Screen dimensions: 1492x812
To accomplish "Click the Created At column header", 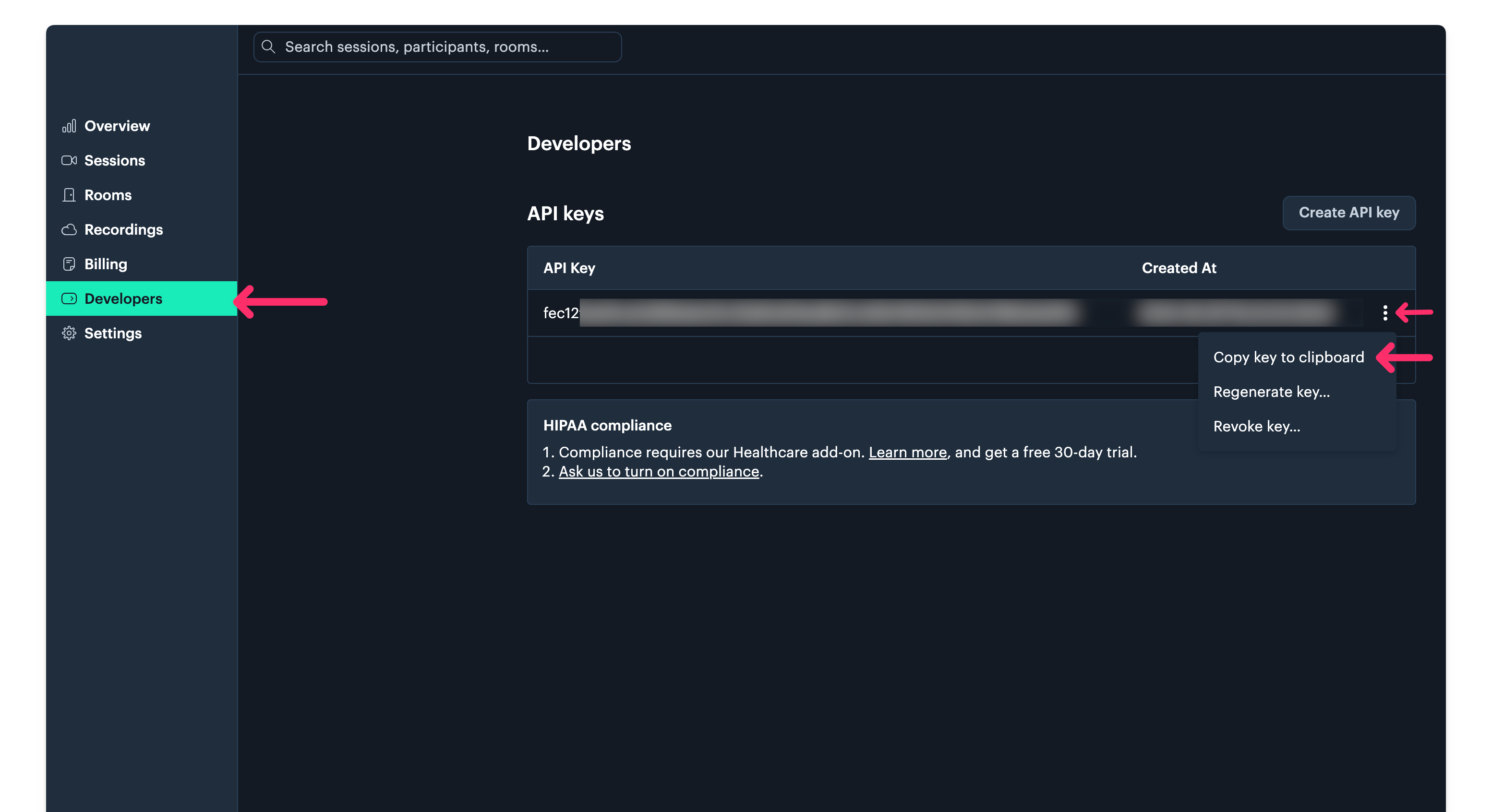I will pos(1179,268).
